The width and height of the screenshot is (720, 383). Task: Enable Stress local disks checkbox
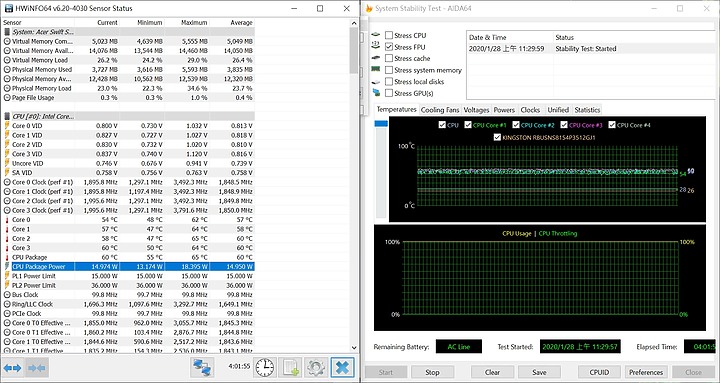(x=389, y=81)
